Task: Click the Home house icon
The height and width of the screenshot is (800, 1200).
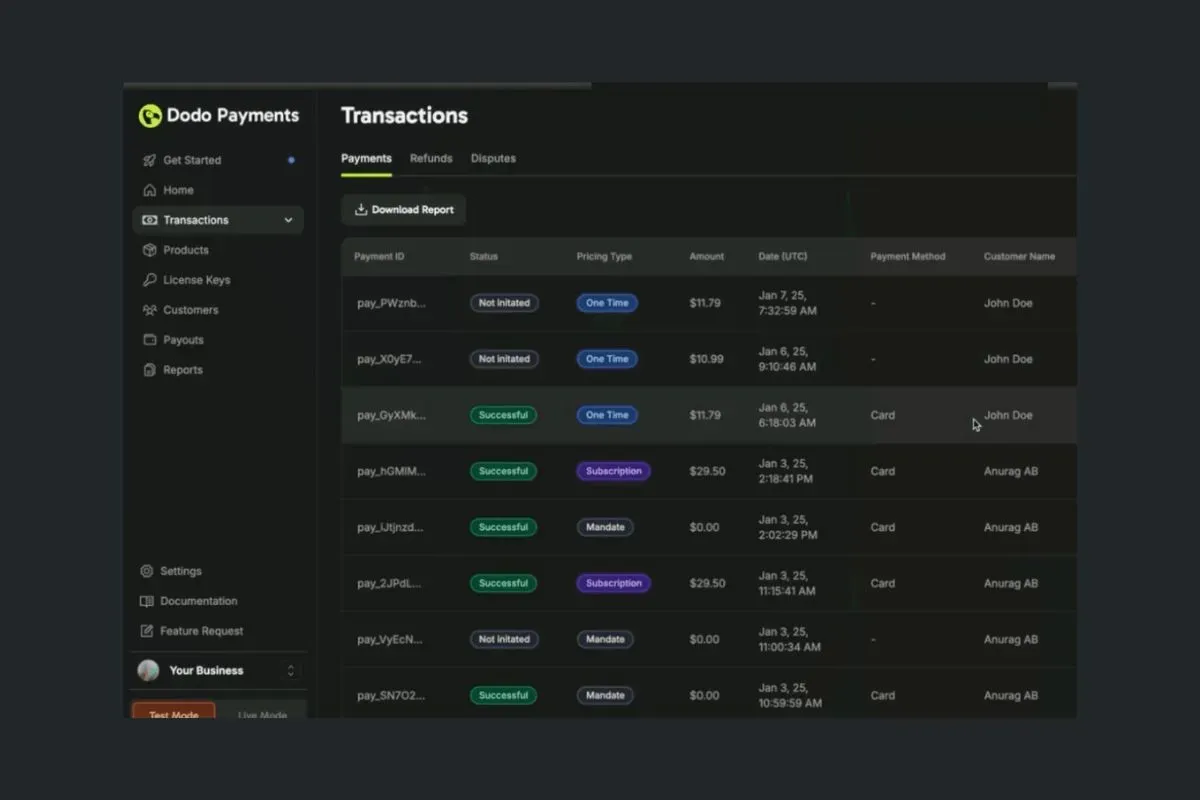Action: pos(149,190)
